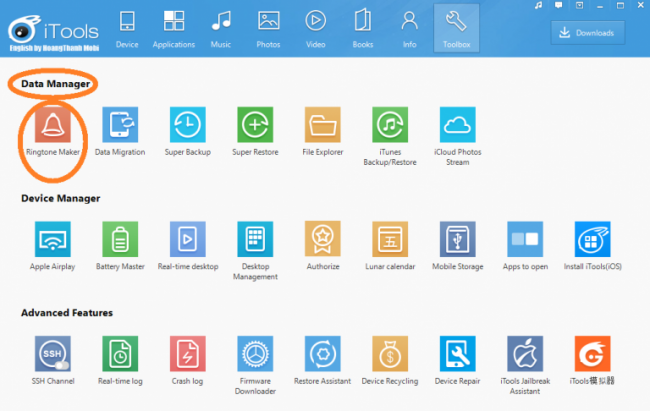650x411 pixels.
Task: Open the Info tab
Action: (x=410, y=29)
